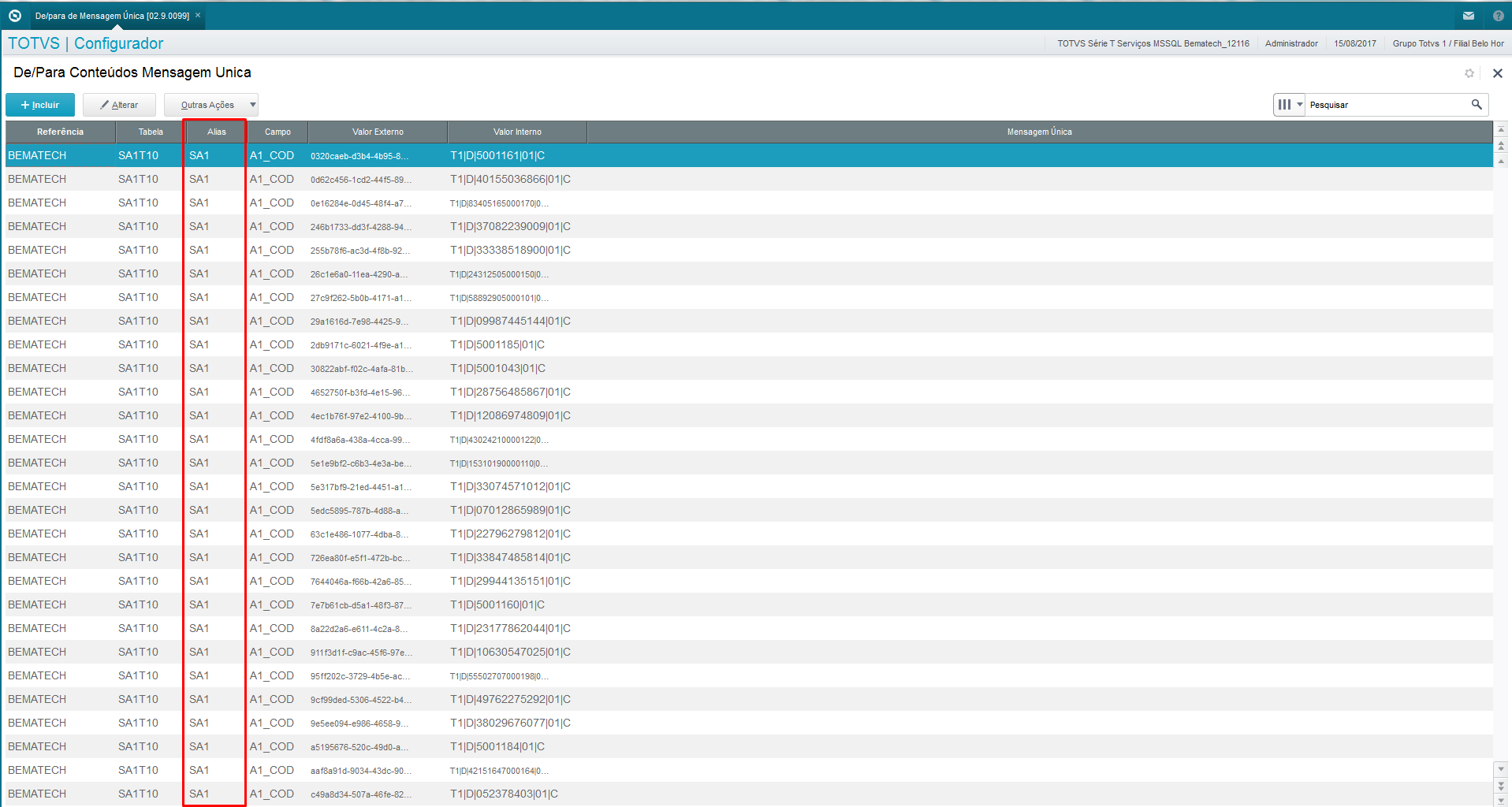
Task: Click TOTVS Série T Serviços MSSQL environment label
Action: coord(1153,43)
